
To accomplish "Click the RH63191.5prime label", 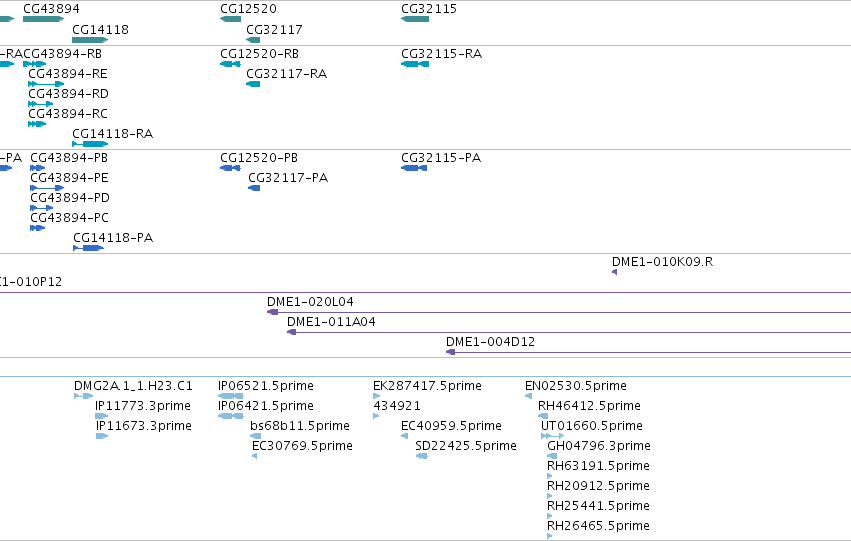I will click(598, 466).
